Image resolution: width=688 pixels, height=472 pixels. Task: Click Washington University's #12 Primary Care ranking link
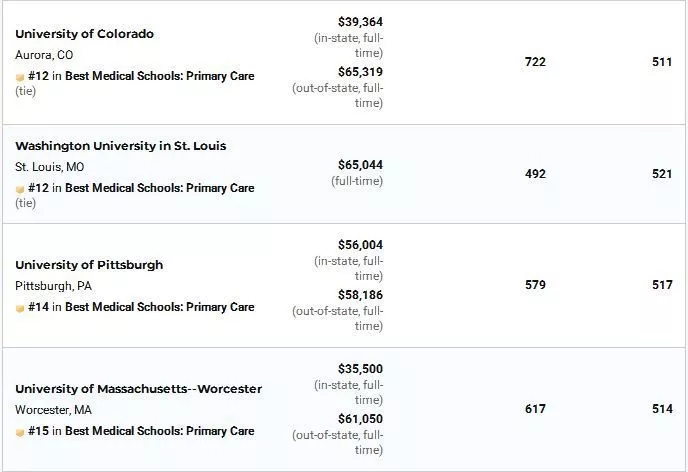(x=141, y=188)
